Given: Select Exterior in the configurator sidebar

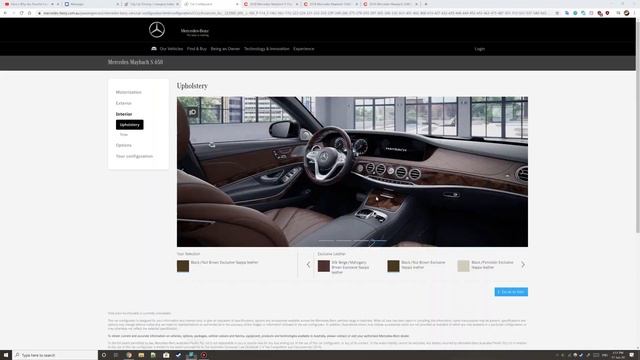Looking at the screenshot, I should (x=124, y=103).
